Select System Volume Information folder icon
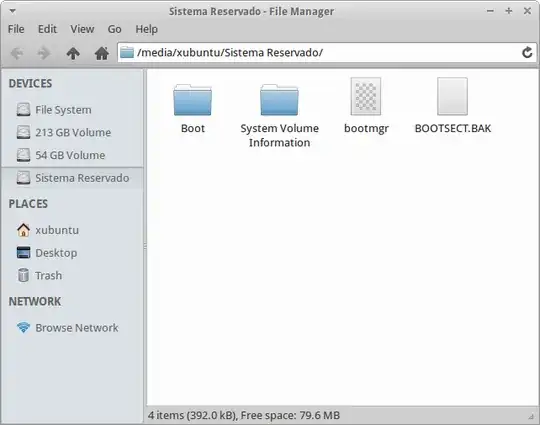Image resolution: width=540 pixels, height=425 pixels. 279,100
